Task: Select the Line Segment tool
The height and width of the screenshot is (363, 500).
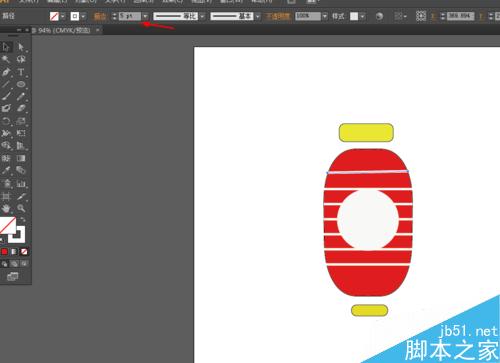Action: (x=6, y=84)
